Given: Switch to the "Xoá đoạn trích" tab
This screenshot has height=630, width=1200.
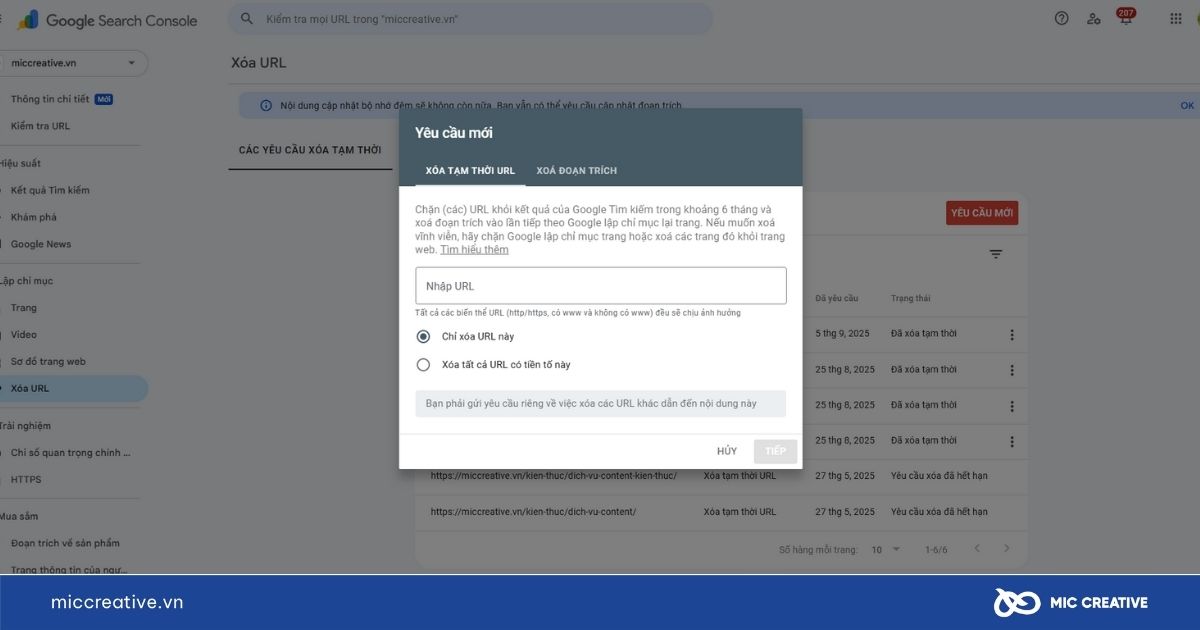Looking at the screenshot, I should click(576, 171).
